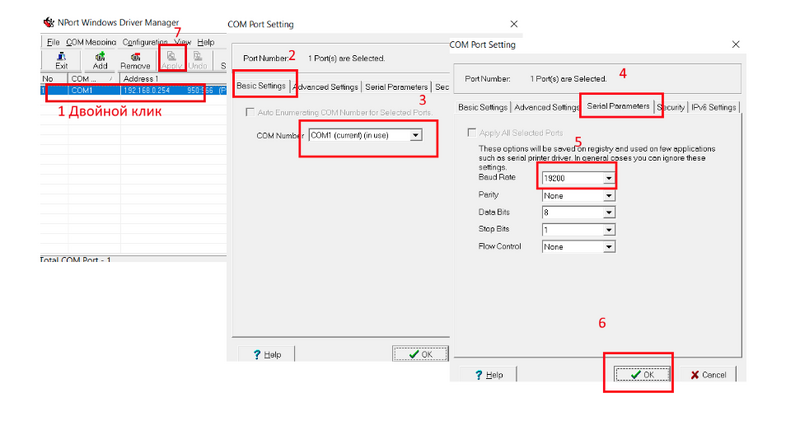800x435 pixels.
Task: Click IP address 192.168.0.254 cell
Action: point(146,90)
